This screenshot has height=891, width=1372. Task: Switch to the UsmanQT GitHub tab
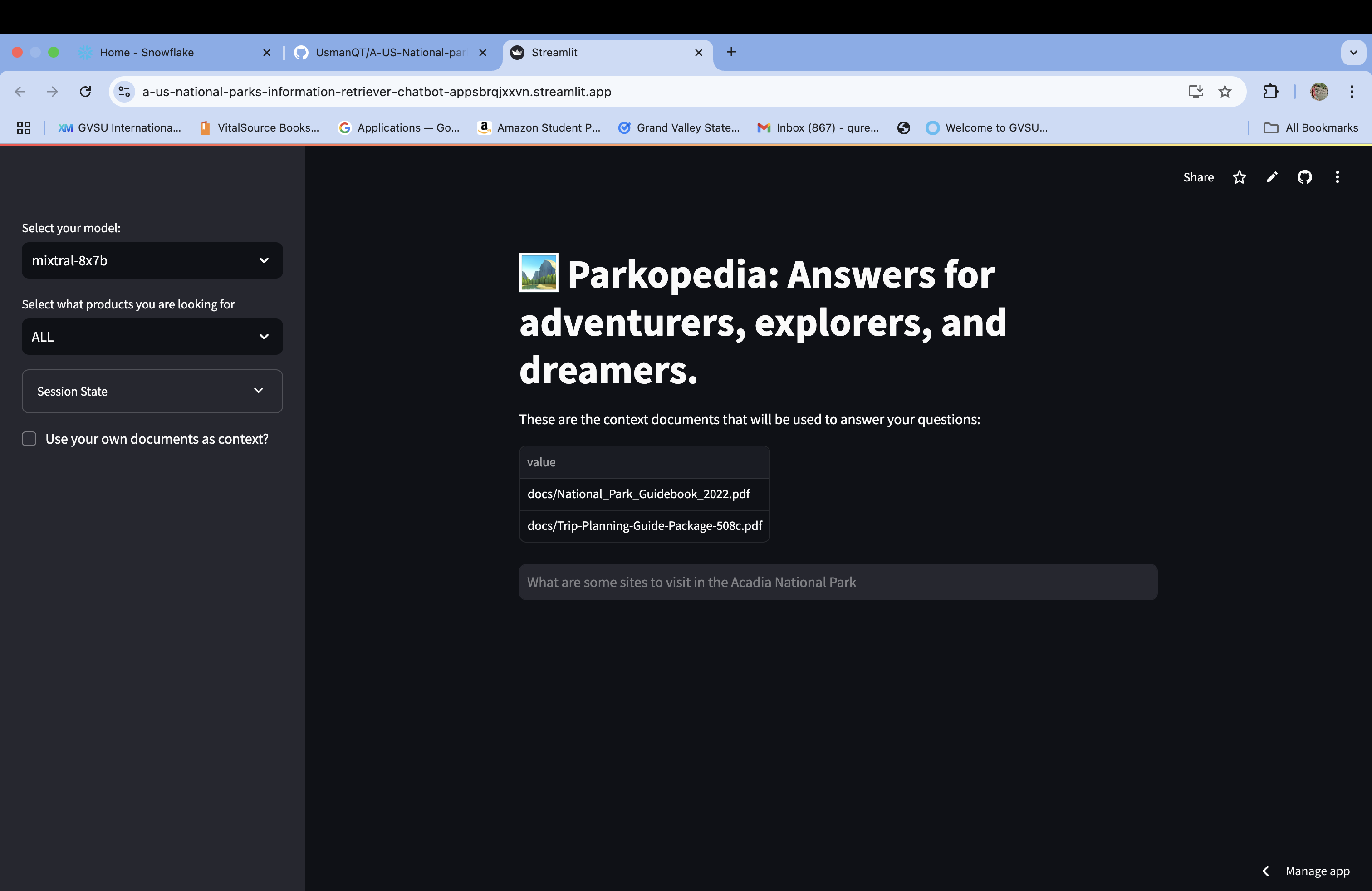(x=389, y=53)
